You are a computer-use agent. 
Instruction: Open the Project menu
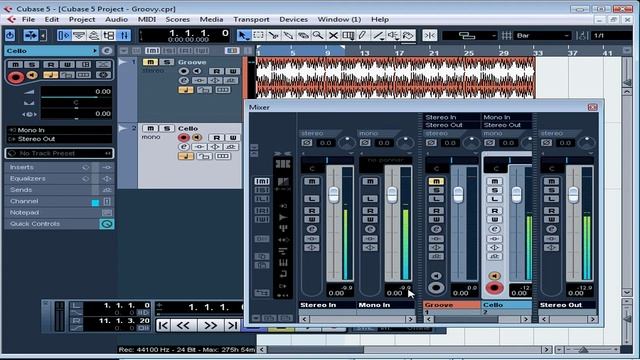(x=82, y=19)
